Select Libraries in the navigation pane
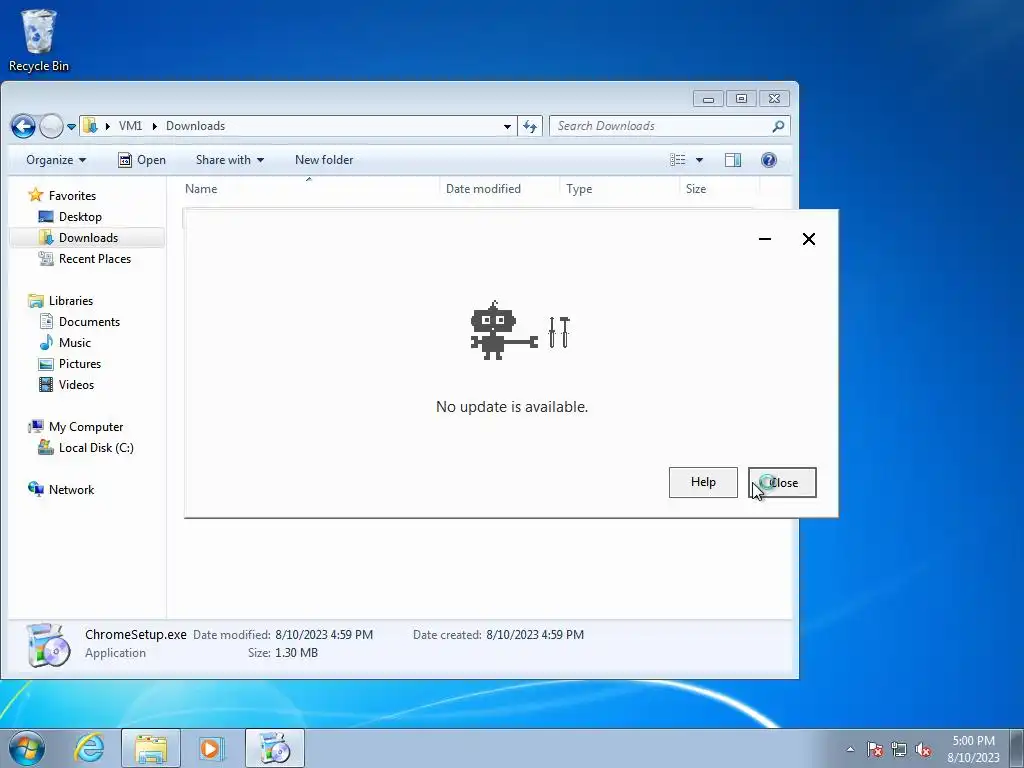The image size is (1024, 768). pyautogui.click(x=71, y=301)
